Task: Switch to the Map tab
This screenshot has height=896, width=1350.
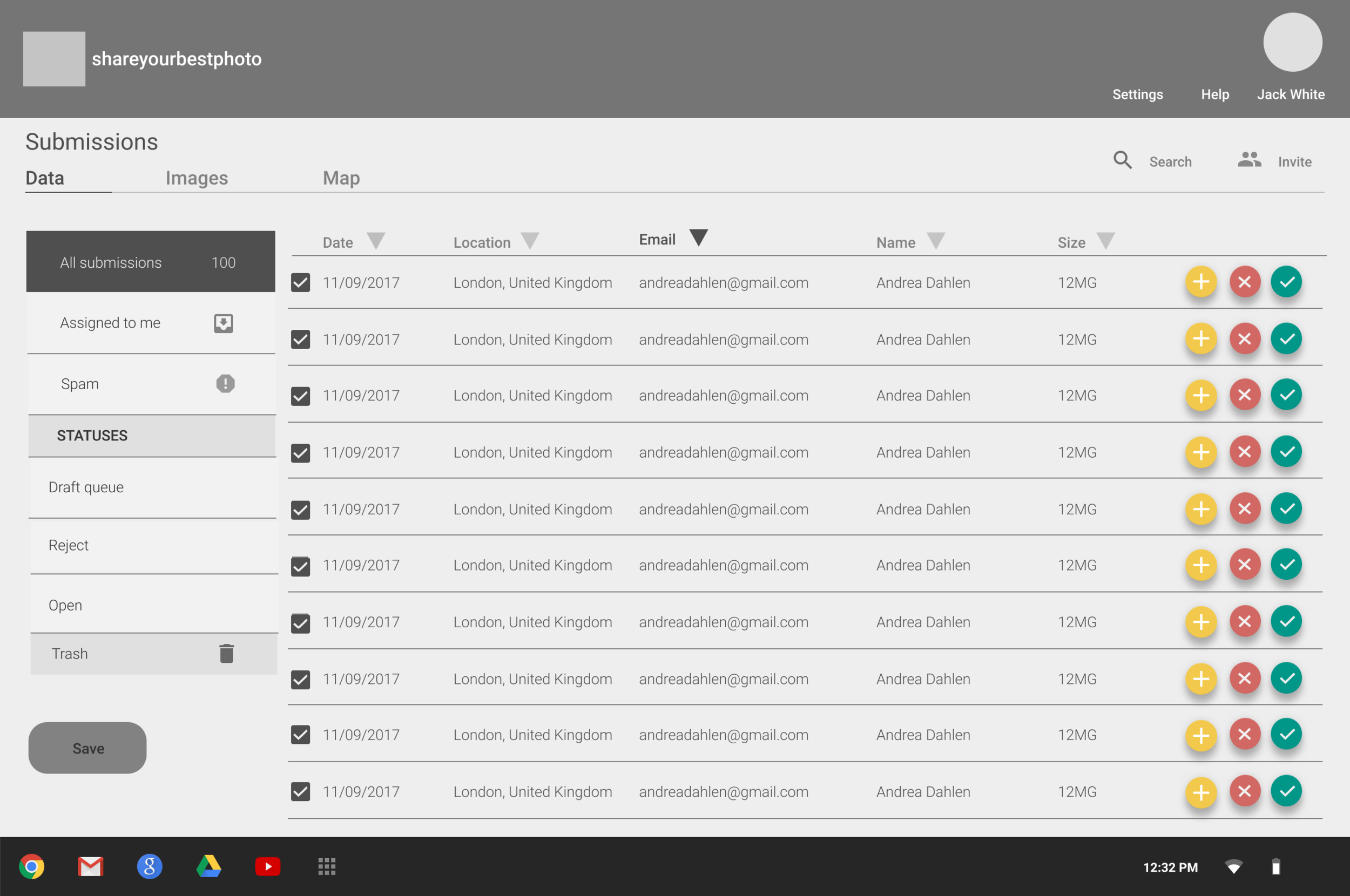Action: click(x=341, y=178)
